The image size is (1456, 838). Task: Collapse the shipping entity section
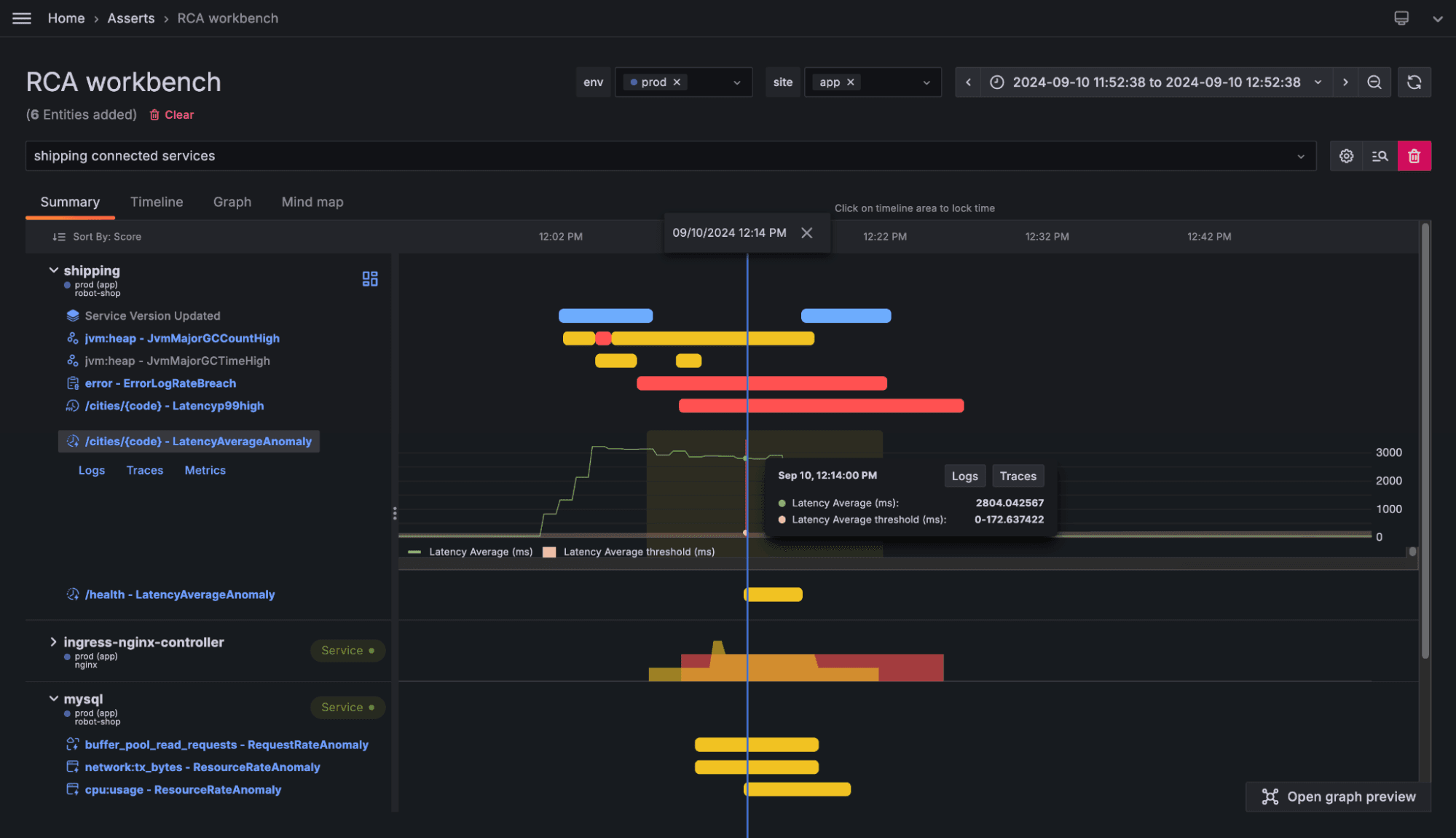(x=52, y=269)
